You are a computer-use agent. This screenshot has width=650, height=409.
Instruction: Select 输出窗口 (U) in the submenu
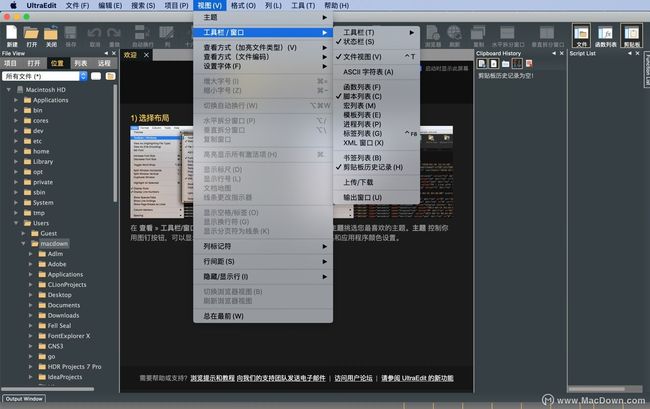376,198
